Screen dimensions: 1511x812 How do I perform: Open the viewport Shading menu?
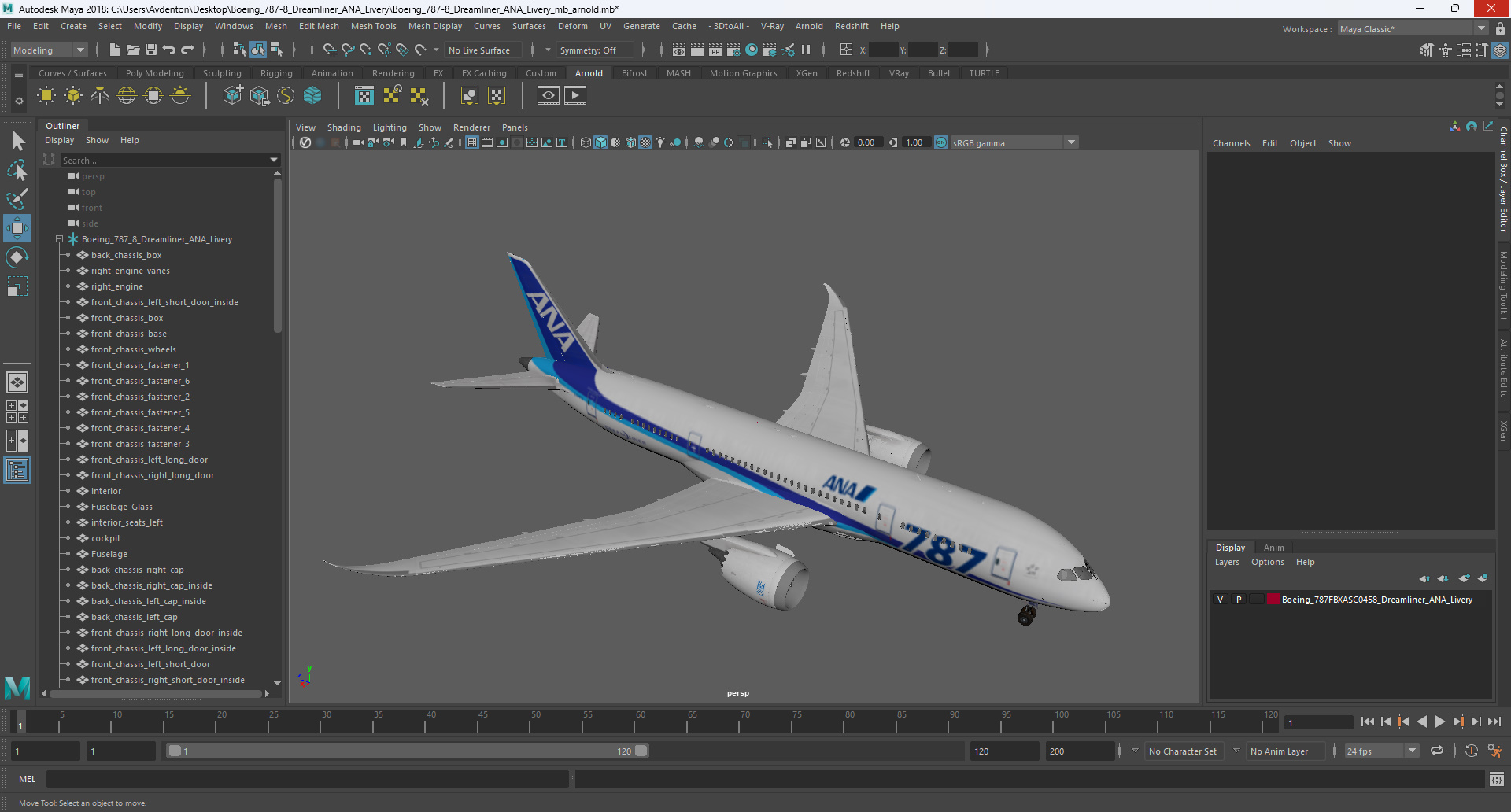tap(344, 127)
